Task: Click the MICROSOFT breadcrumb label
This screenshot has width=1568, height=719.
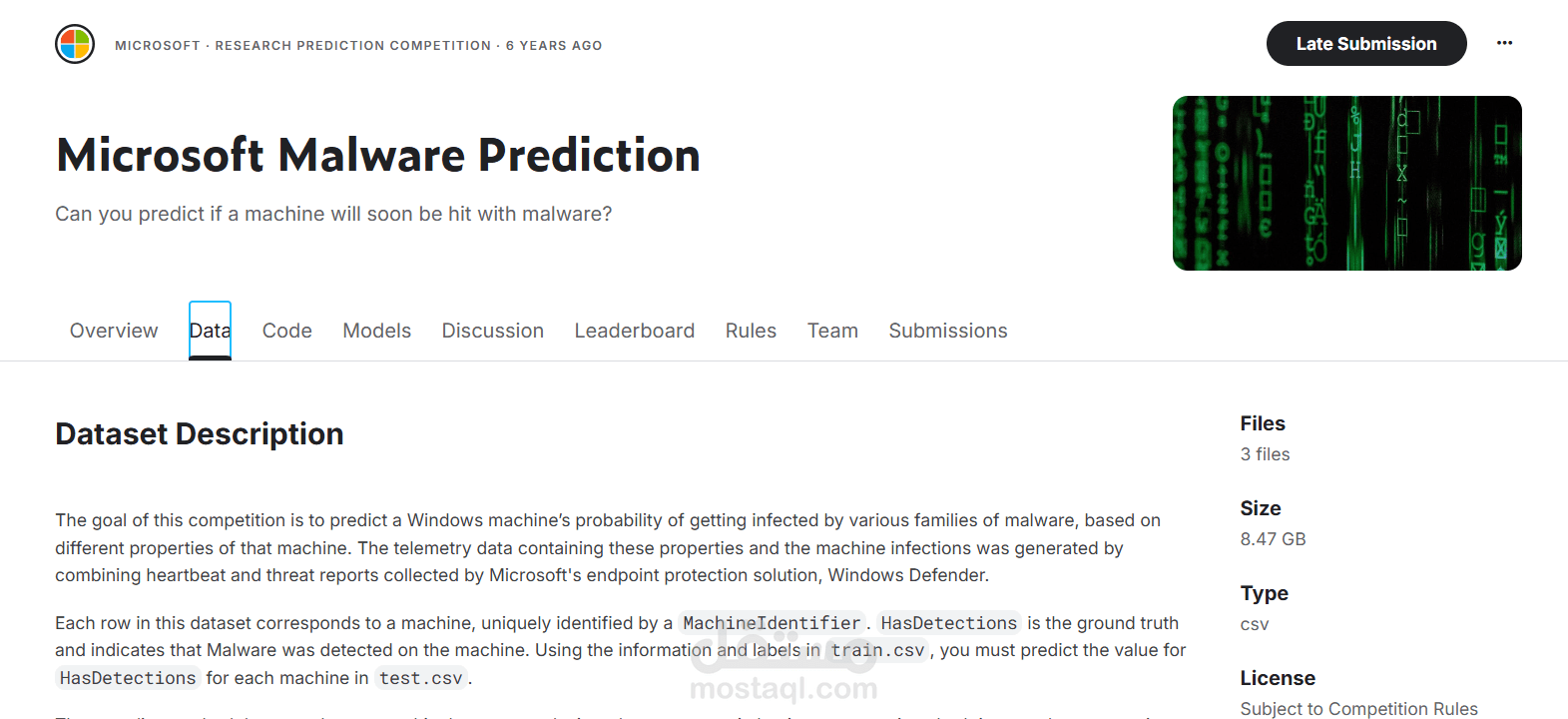Action: pyautogui.click(x=158, y=45)
